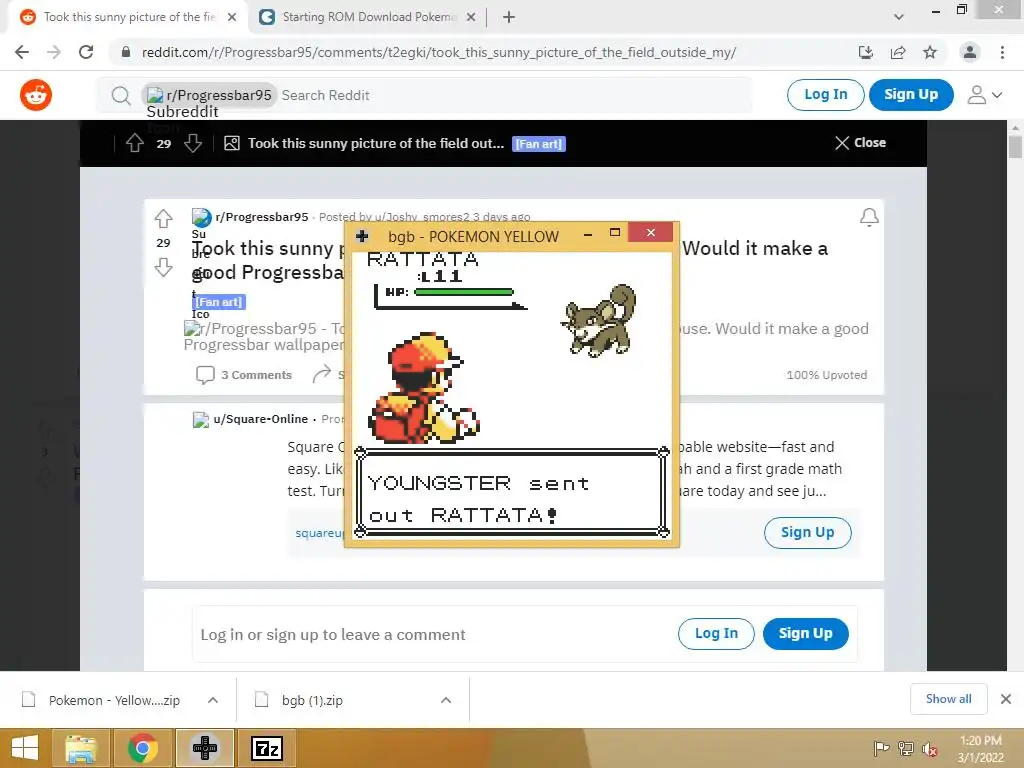This screenshot has width=1024, height=768.
Task: Dismiss the downloads bar
Action: [1006, 699]
